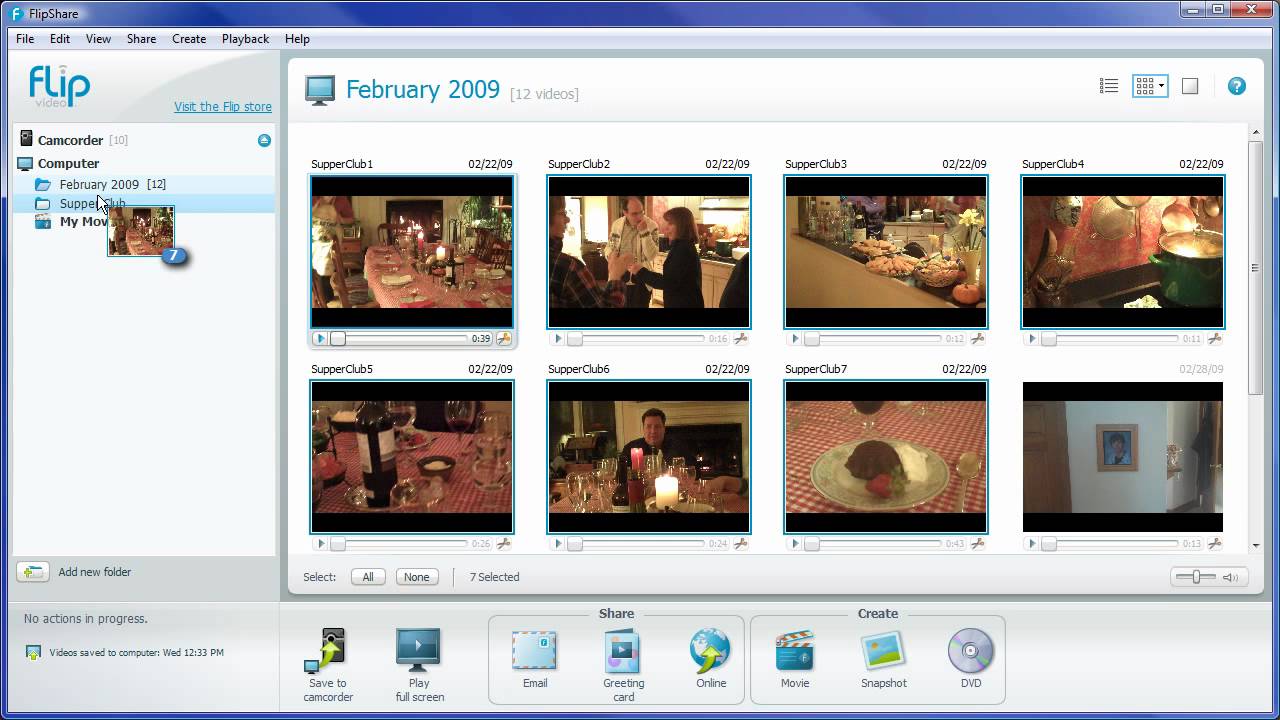
Task: Share videos Online
Action: click(711, 660)
